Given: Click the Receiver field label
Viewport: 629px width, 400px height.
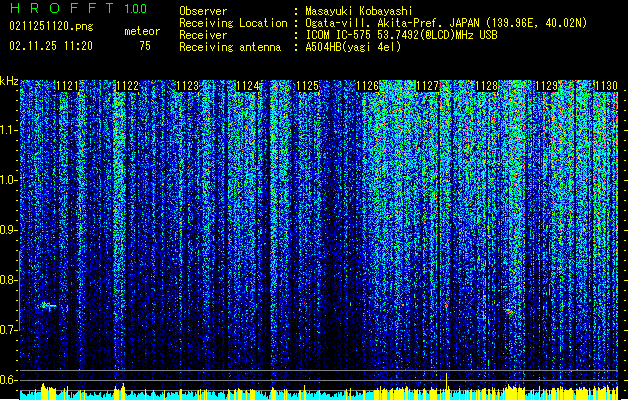Looking at the screenshot, I should pyautogui.click(x=203, y=35).
